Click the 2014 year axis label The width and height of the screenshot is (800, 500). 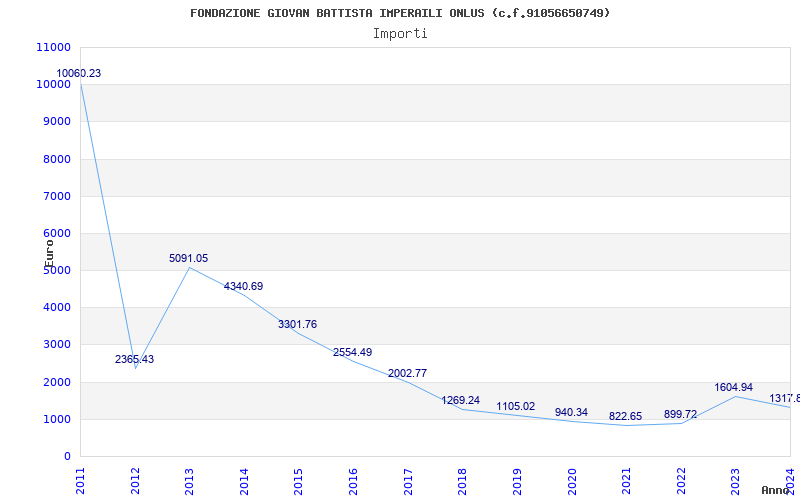click(x=244, y=482)
